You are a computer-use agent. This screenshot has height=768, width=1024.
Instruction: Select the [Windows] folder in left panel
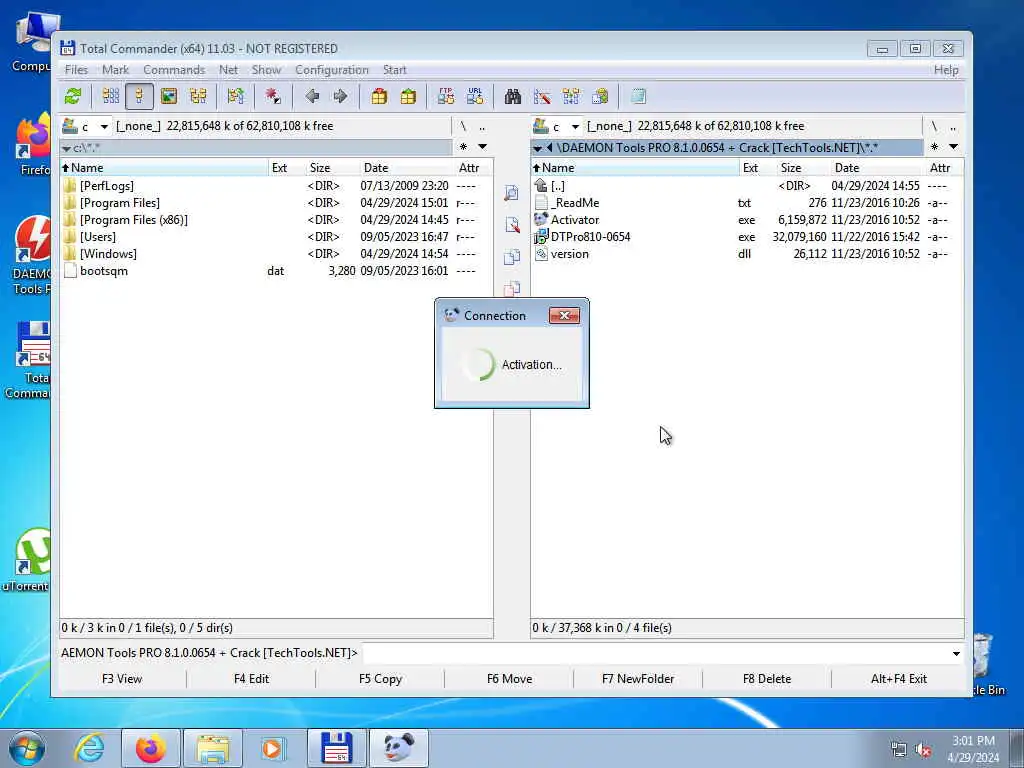[x=276, y=254]
